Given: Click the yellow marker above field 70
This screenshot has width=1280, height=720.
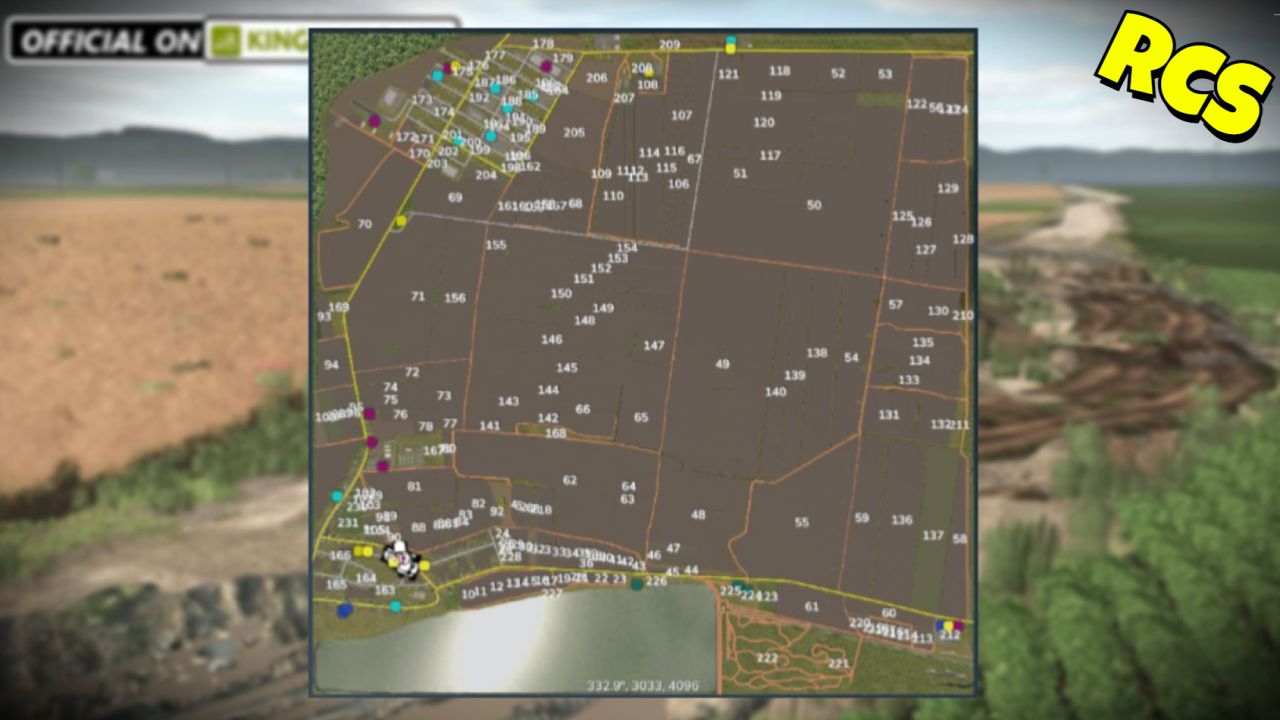Looking at the screenshot, I should [x=400, y=221].
